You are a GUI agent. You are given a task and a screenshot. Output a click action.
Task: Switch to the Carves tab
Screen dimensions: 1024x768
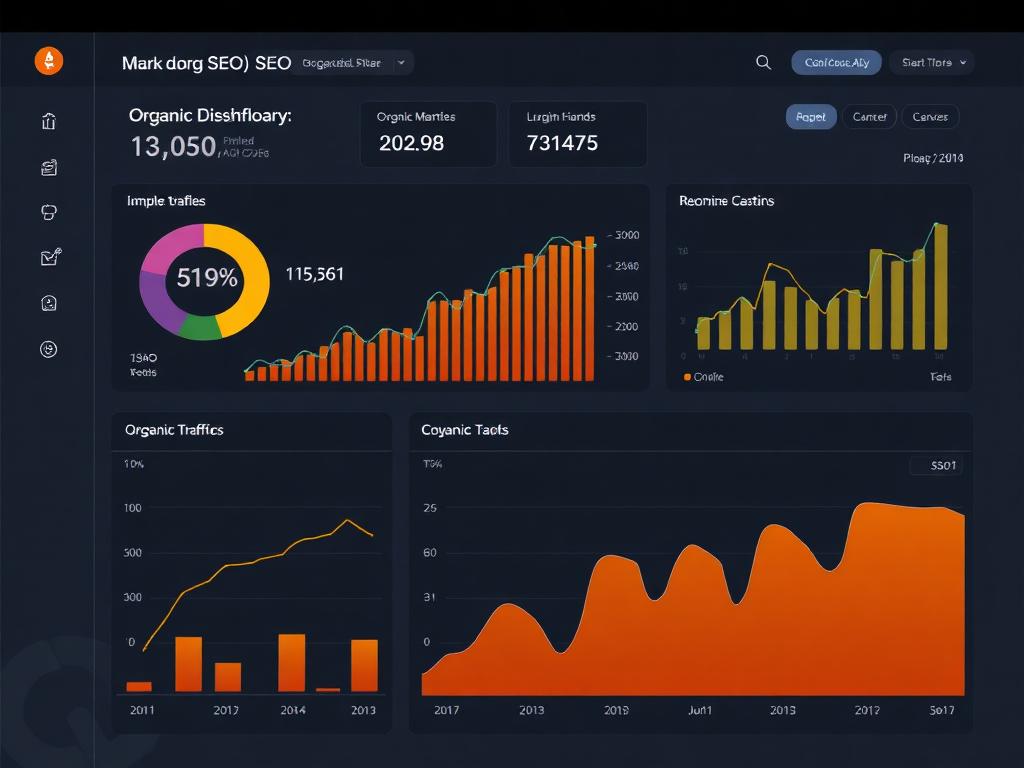coord(930,117)
